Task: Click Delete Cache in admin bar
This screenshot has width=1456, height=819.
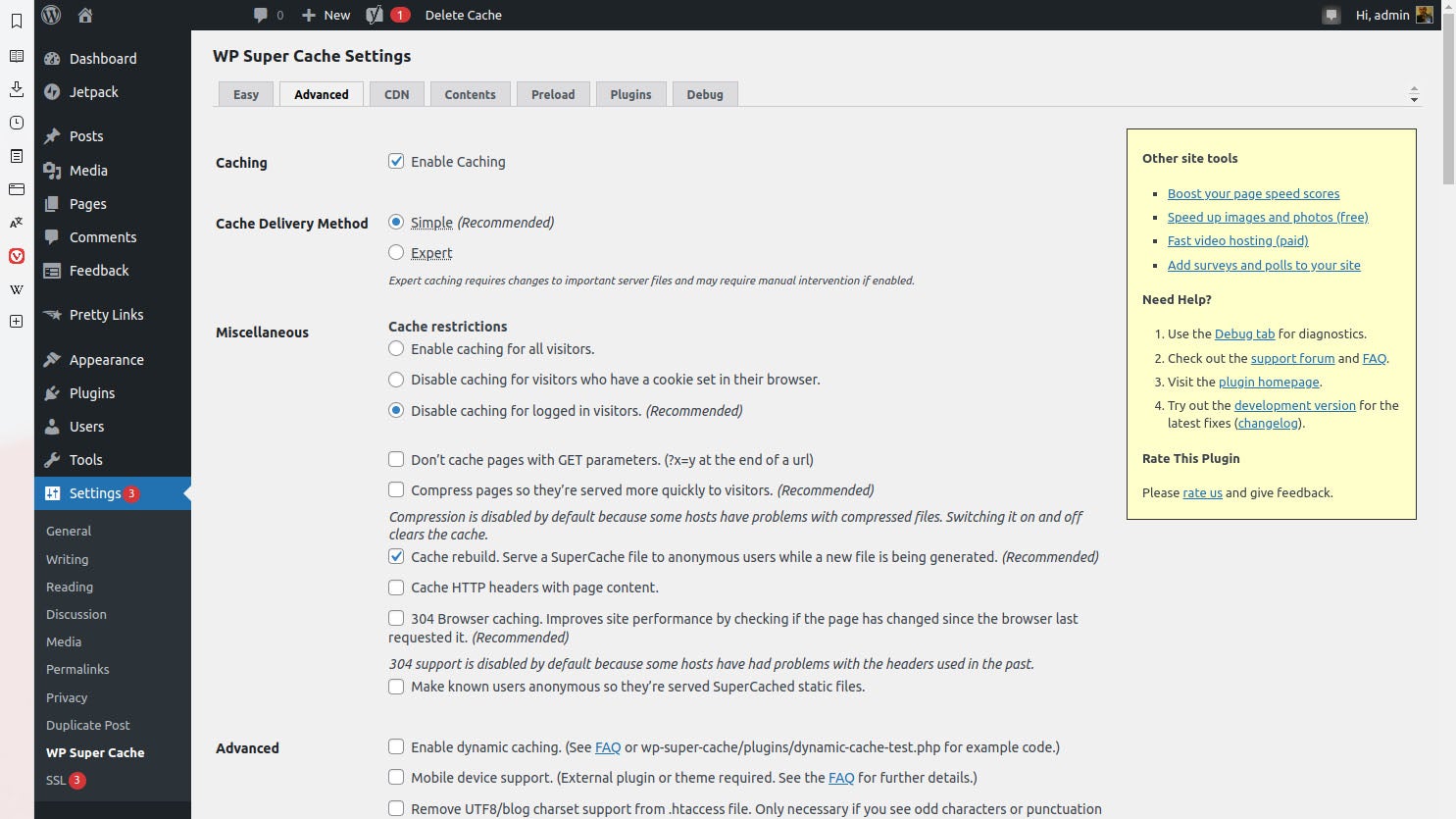Action: [464, 15]
